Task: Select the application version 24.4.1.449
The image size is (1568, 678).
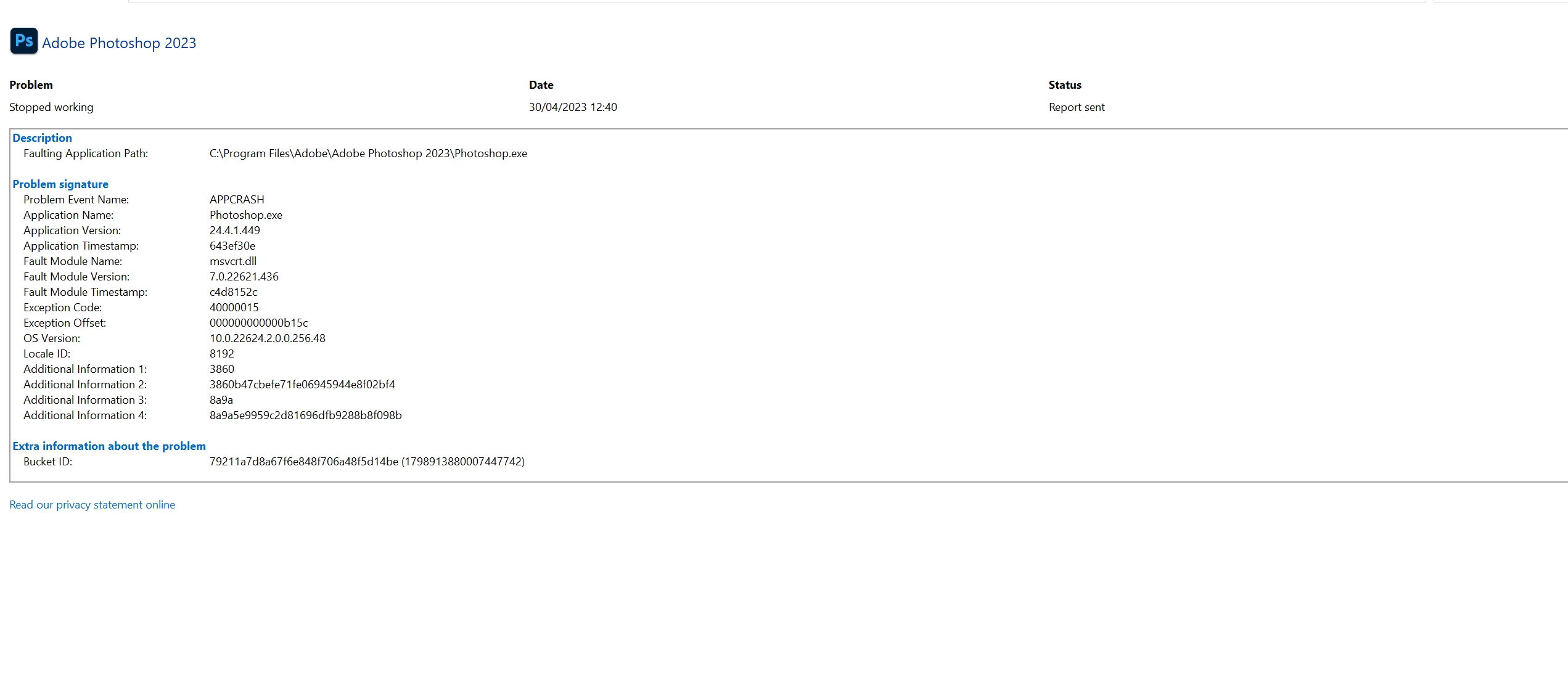Action: [235, 231]
